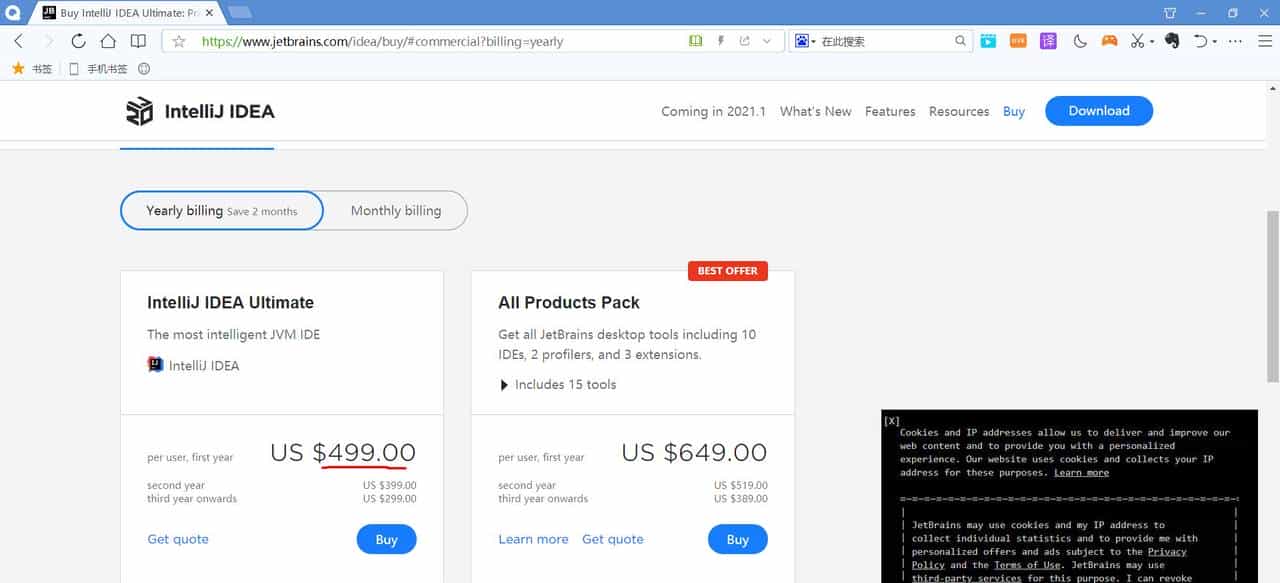This screenshot has width=1280, height=583.
Task: Open the address bar dropdown chevron
Action: (766, 41)
